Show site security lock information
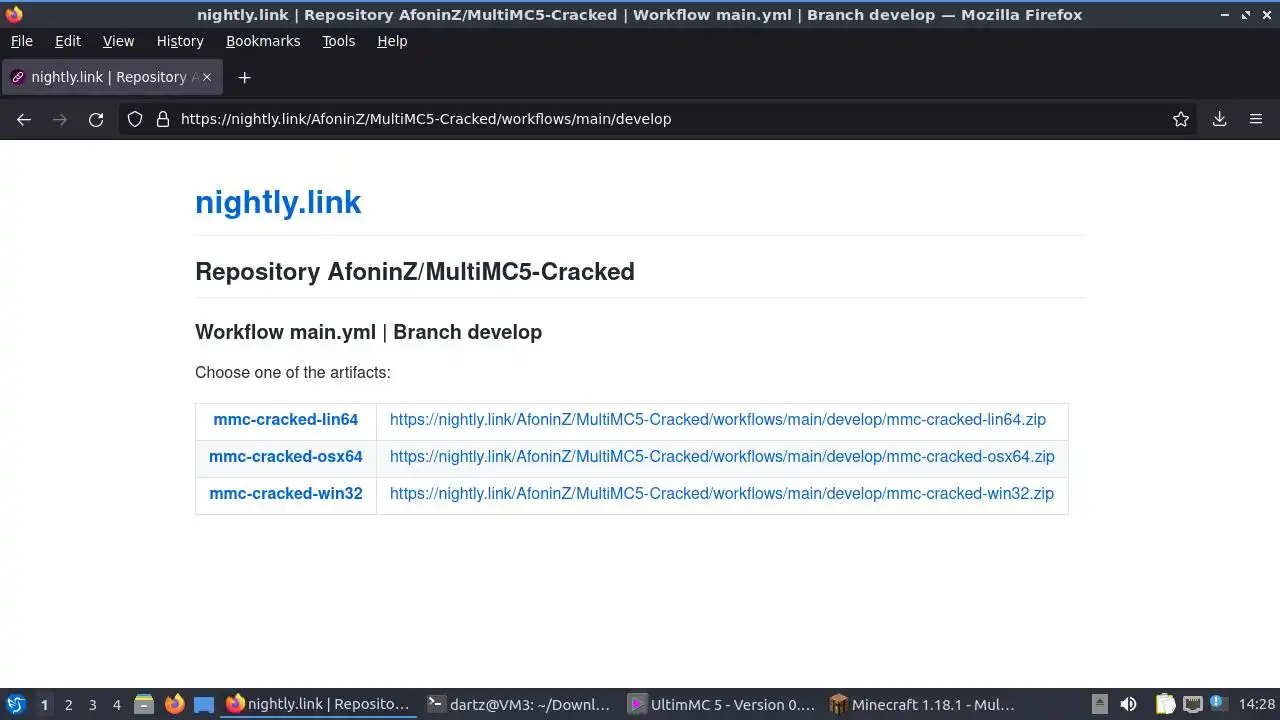 click(163, 119)
